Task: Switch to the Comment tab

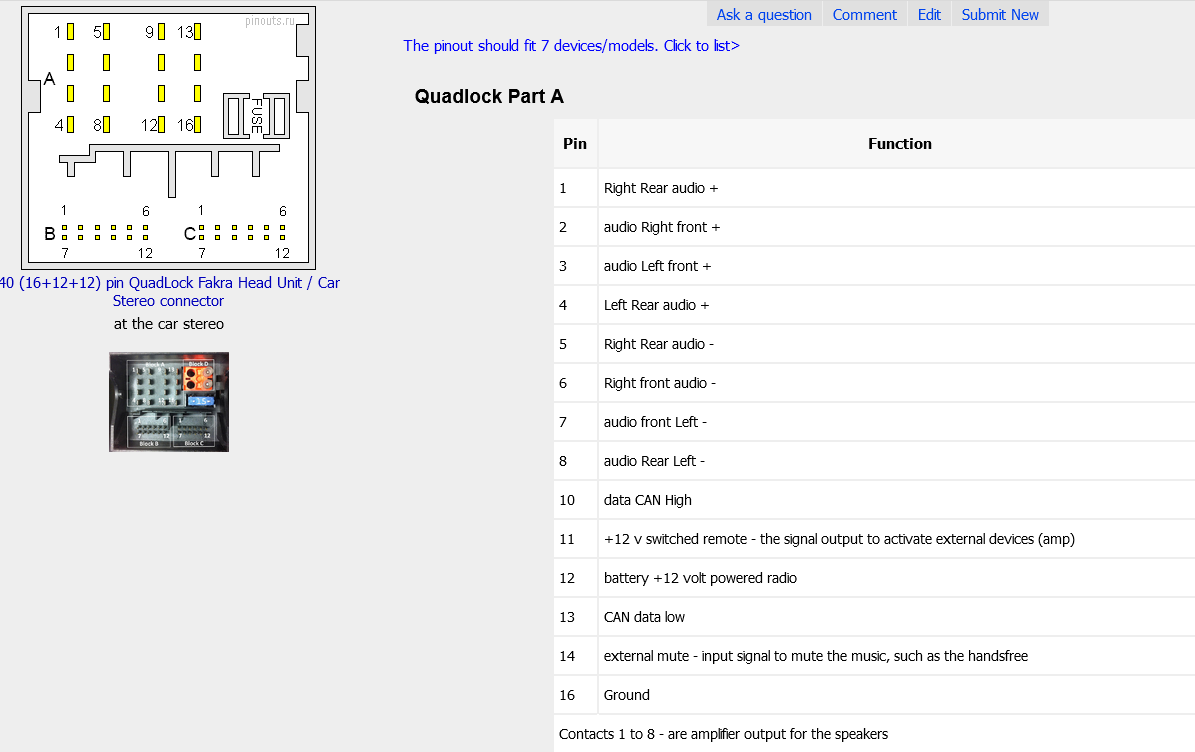Action: [865, 14]
